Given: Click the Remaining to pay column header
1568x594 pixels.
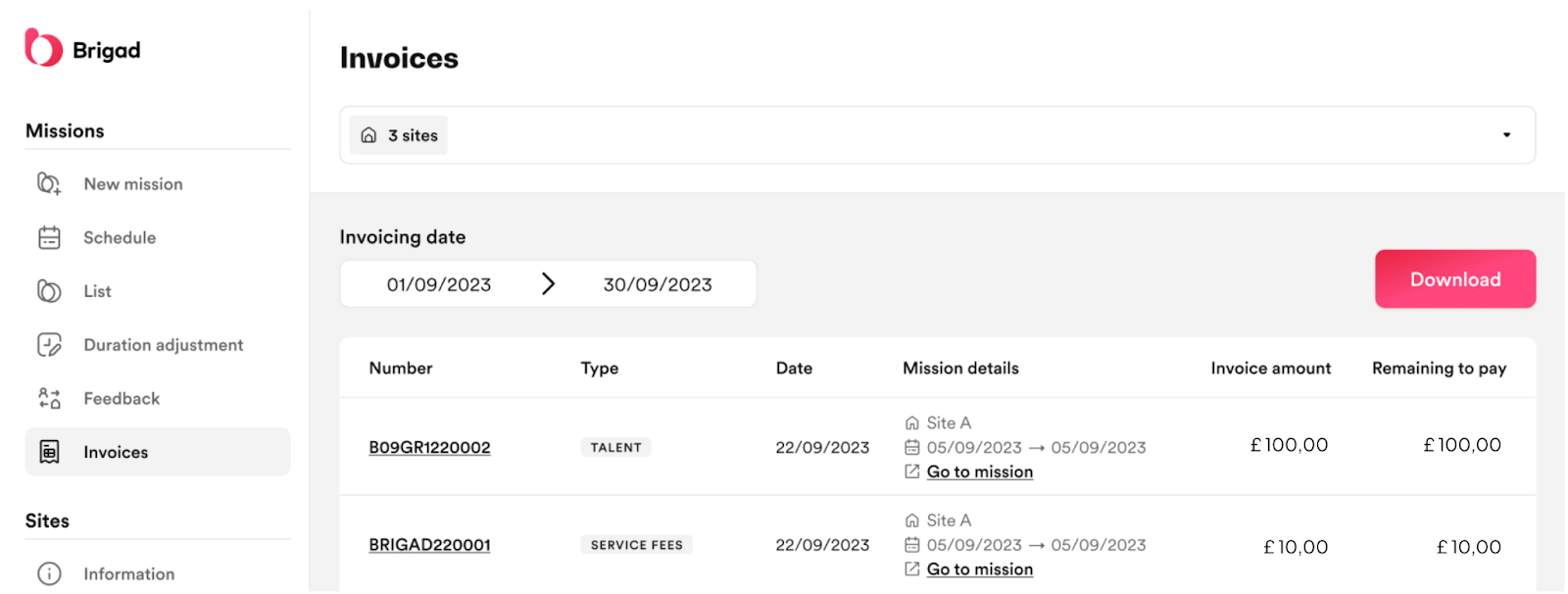Looking at the screenshot, I should click(x=1439, y=369).
